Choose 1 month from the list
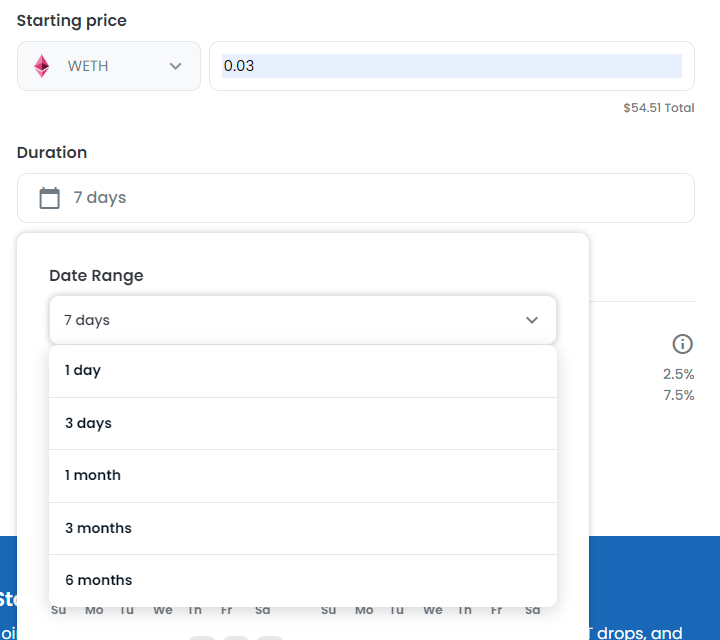720x640 pixels. coord(303,476)
